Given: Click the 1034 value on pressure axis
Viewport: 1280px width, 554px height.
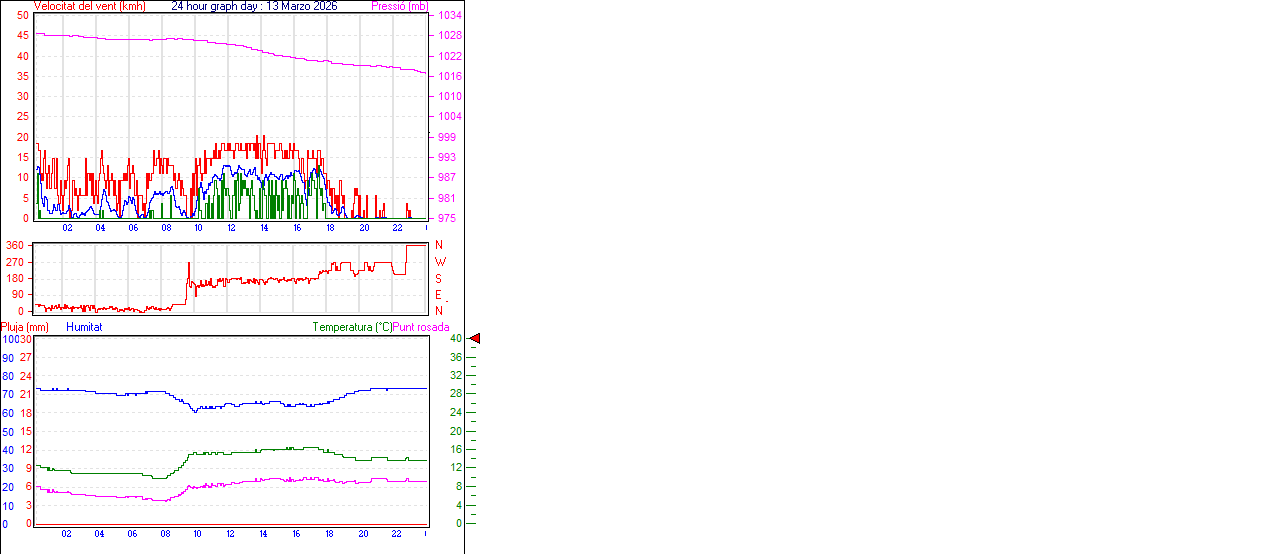Looking at the screenshot, I should pyautogui.click(x=448, y=16).
